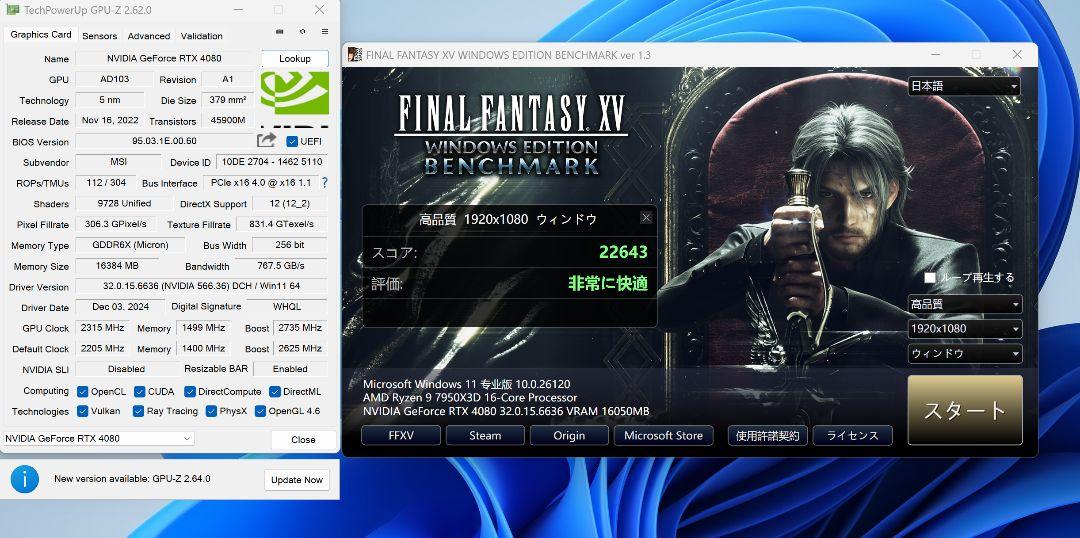Toggle the Vulkan checkbox
Image resolution: width=1080 pixels, height=538 pixels.
pos(83,411)
